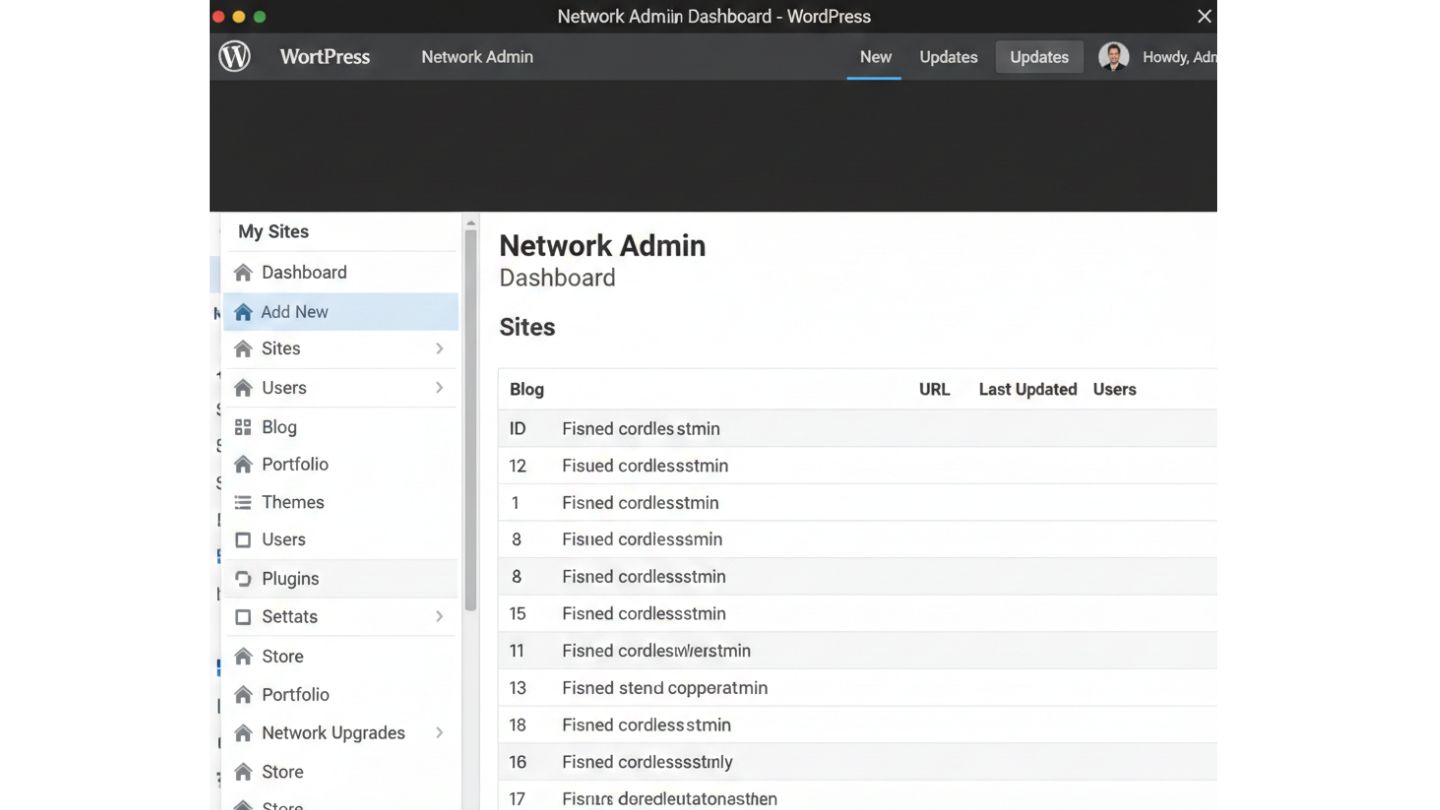Click the Store icon in the sidebar
This screenshot has height=810, width=1440.
click(243, 656)
